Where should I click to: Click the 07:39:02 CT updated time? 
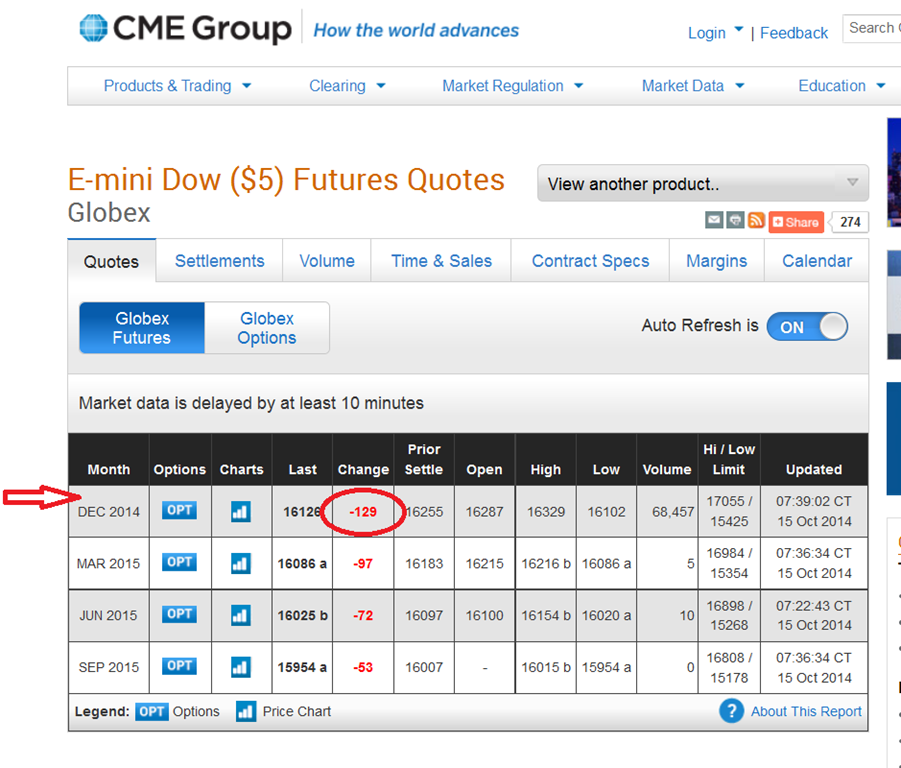[814, 501]
